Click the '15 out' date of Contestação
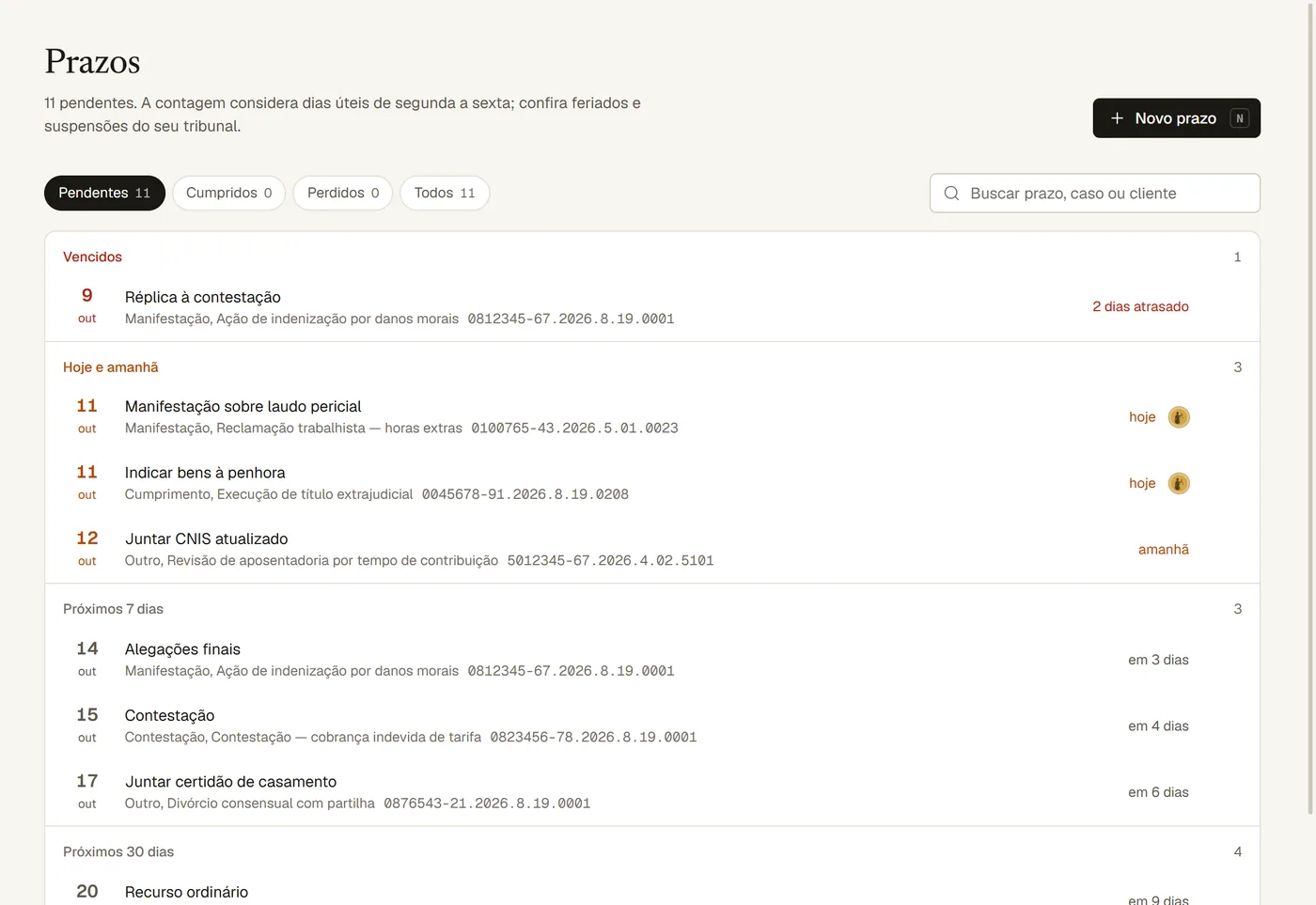The image size is (1316, 905). (x=87, y=726)
